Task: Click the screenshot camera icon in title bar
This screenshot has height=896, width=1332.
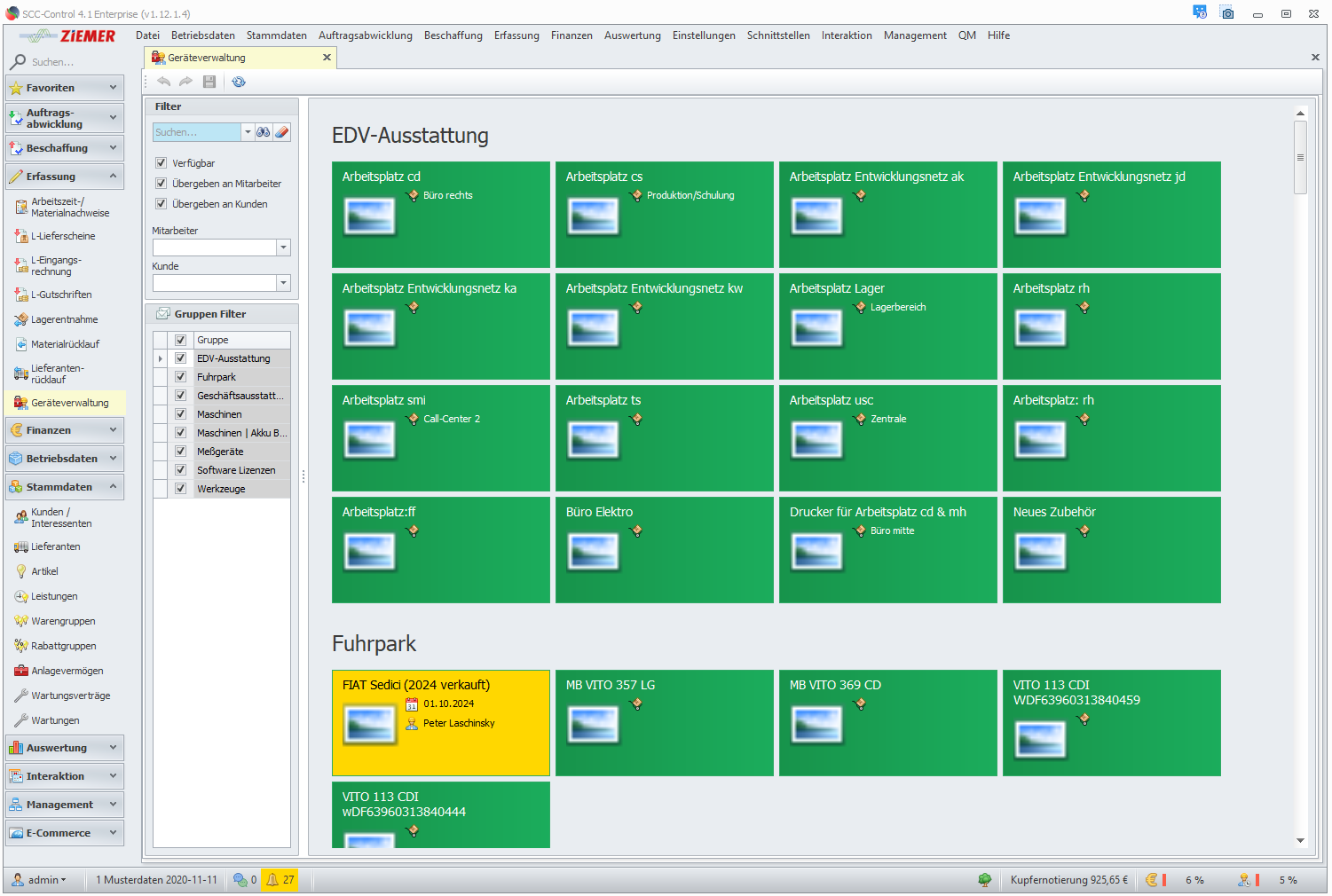Action: click(x=1227, y=13)
